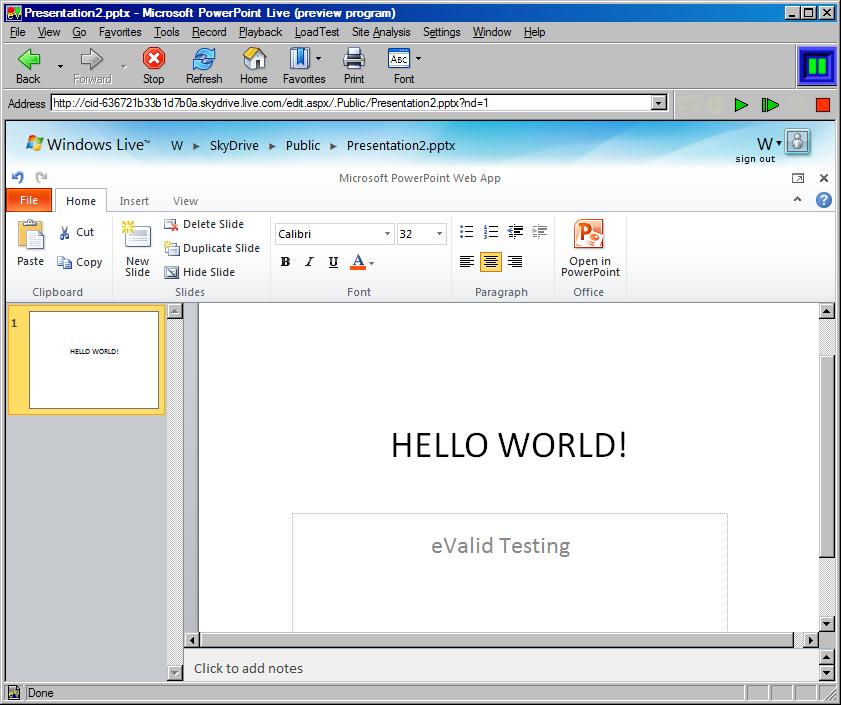Click the play-step green button
The width and height of the screenshot is (841, 705).
pyautogui.click(x=770, y=105)
